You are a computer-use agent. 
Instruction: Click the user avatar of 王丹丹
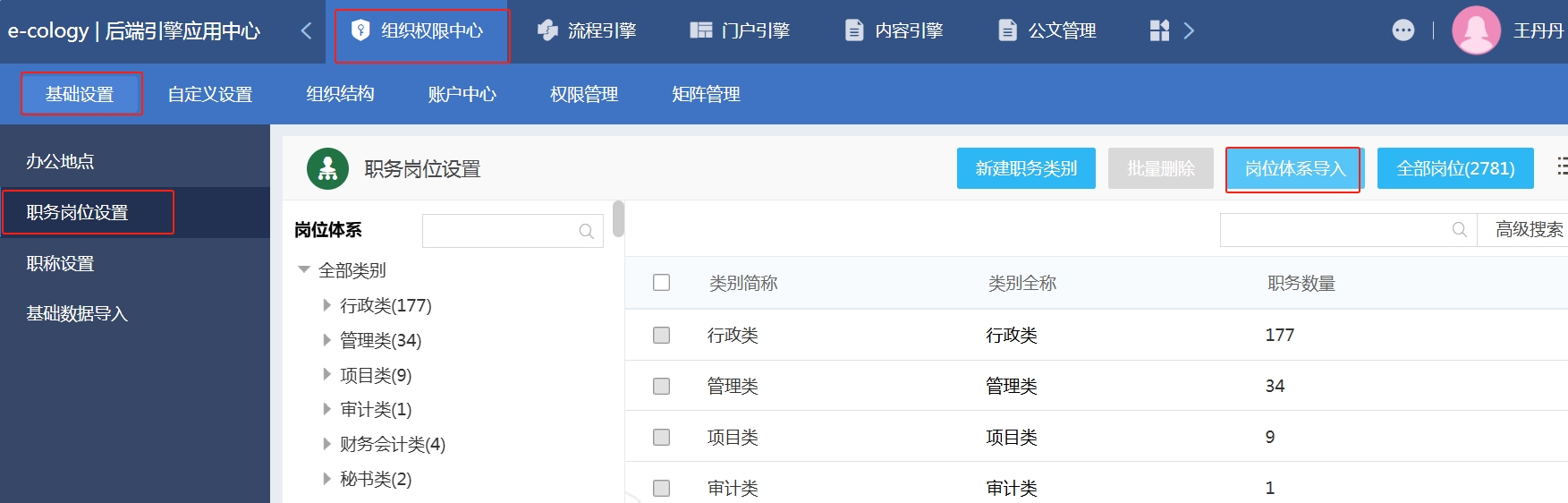click(x=1476, y=30)
